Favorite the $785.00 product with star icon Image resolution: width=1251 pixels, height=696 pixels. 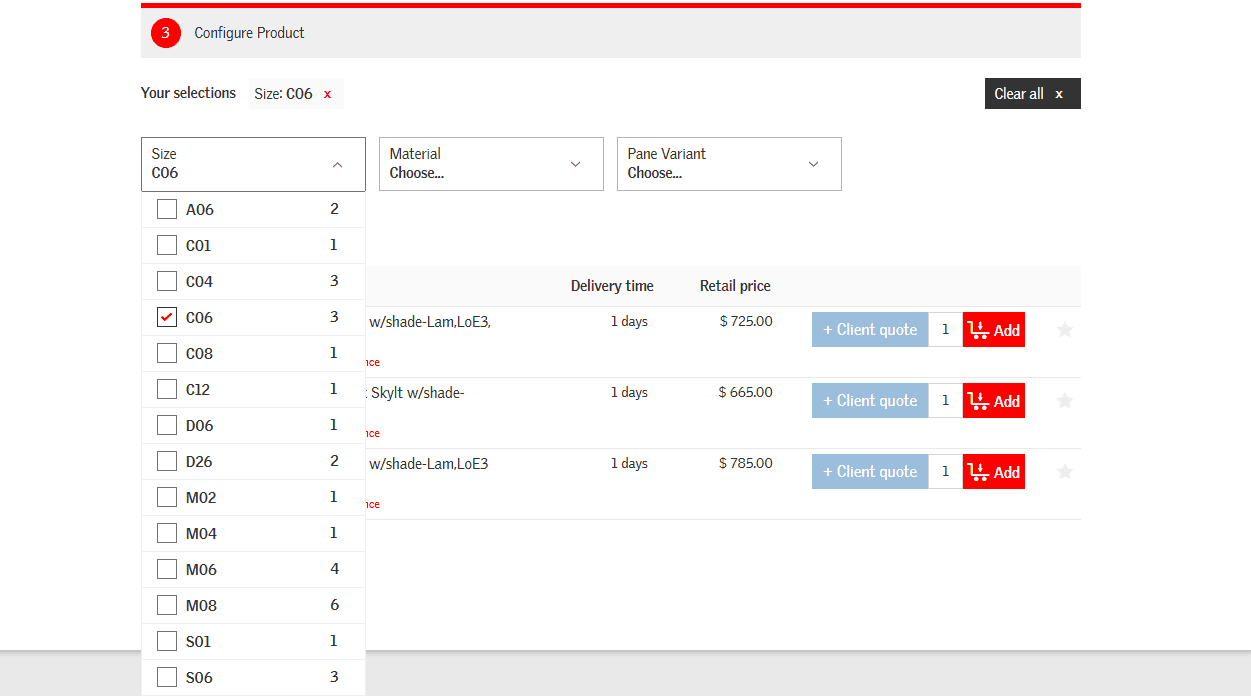click(1065, 471)
